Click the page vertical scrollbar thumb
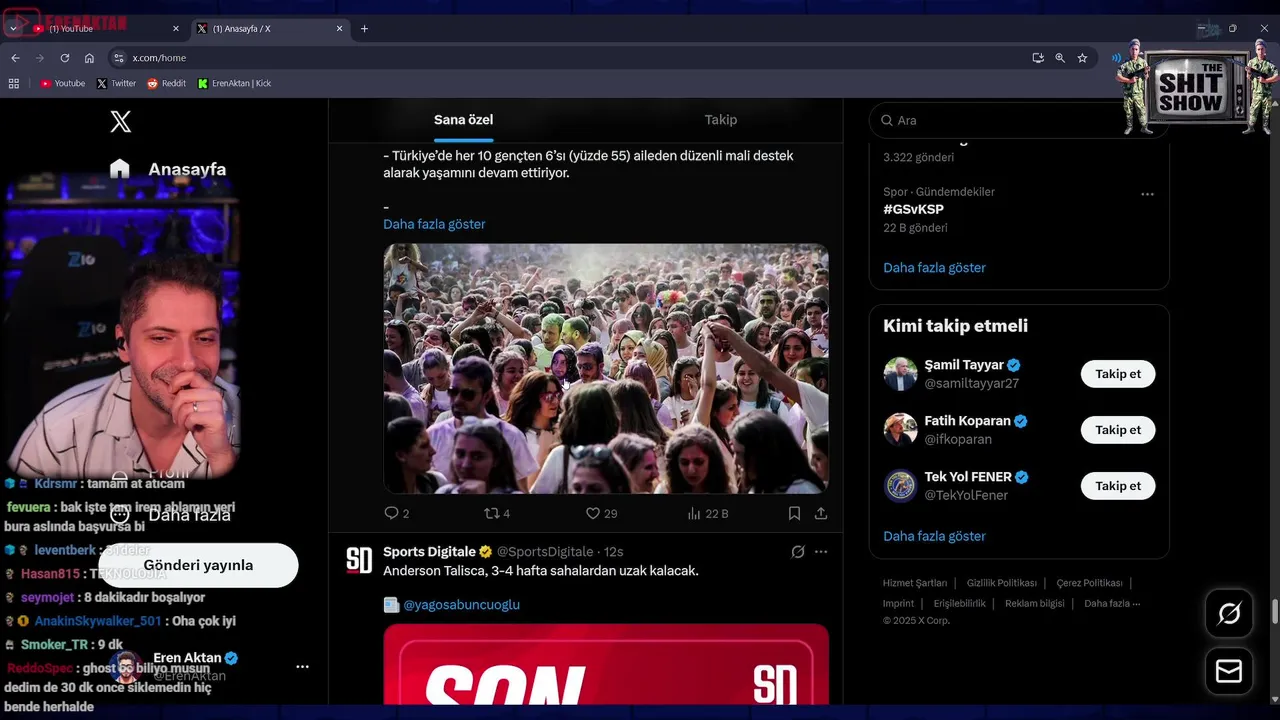 click(1274, 611)
